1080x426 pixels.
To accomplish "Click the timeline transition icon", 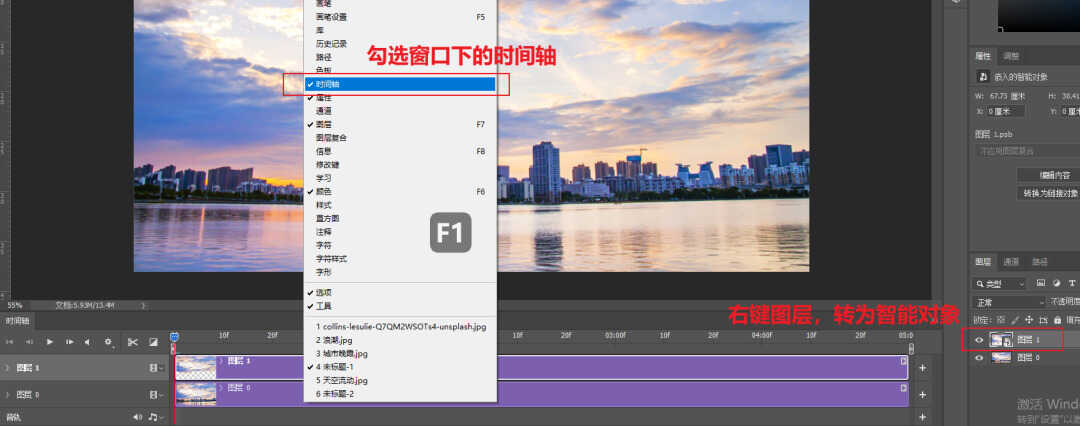I will 153,342.
